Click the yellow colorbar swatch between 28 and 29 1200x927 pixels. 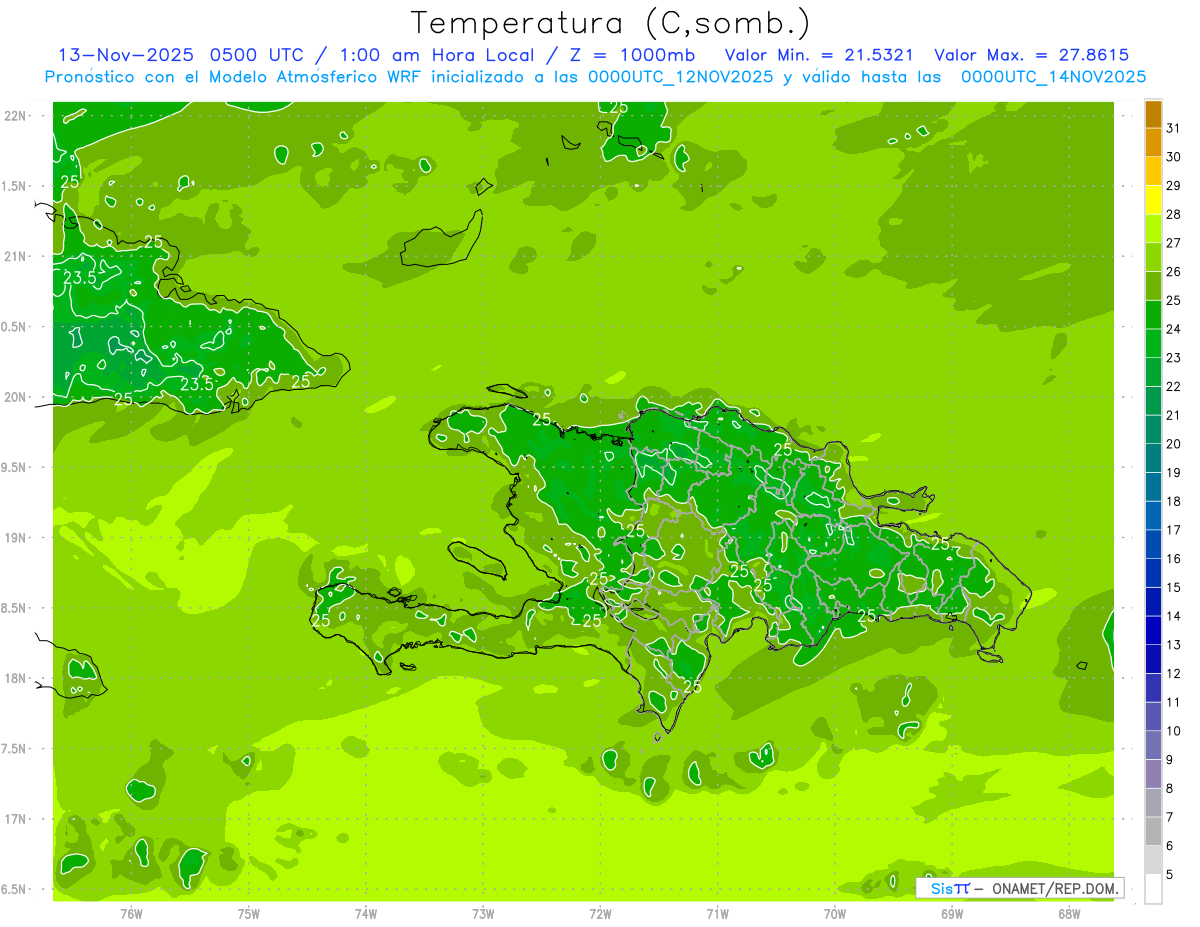[1153, 201]
